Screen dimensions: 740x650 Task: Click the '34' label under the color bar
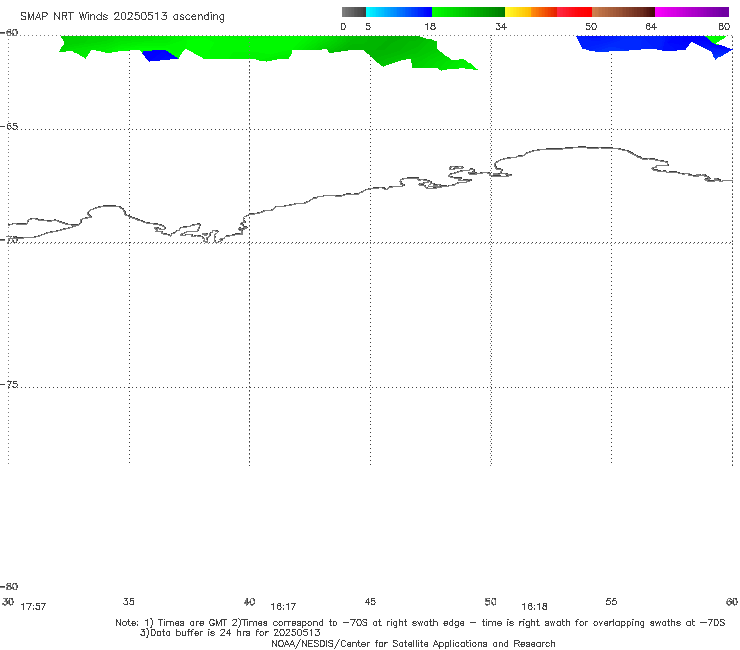501,27
